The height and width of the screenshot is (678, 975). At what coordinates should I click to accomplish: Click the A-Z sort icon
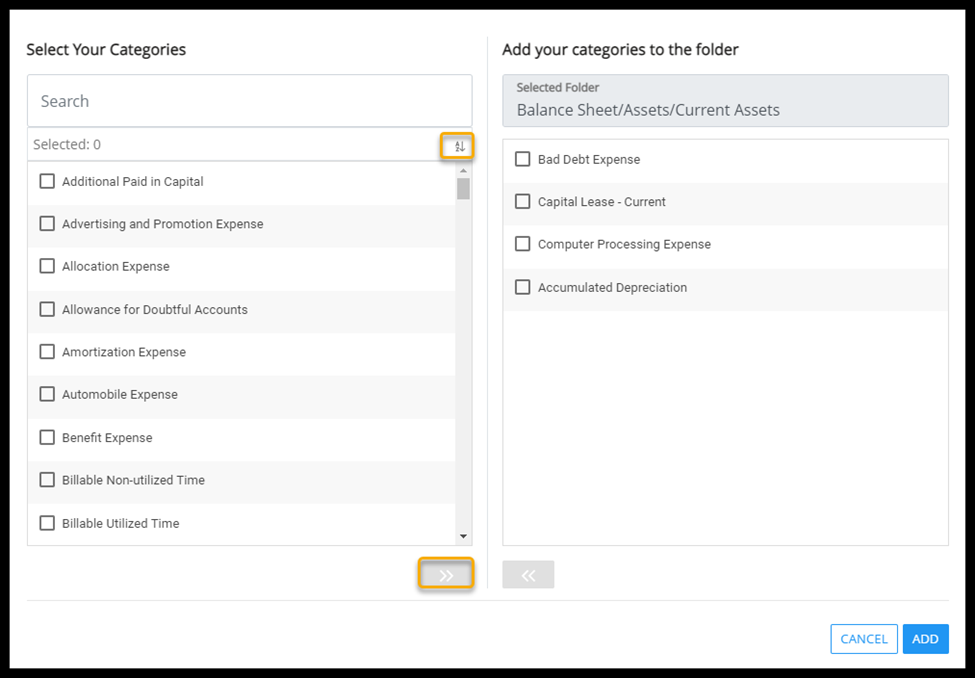pos(459,146)
